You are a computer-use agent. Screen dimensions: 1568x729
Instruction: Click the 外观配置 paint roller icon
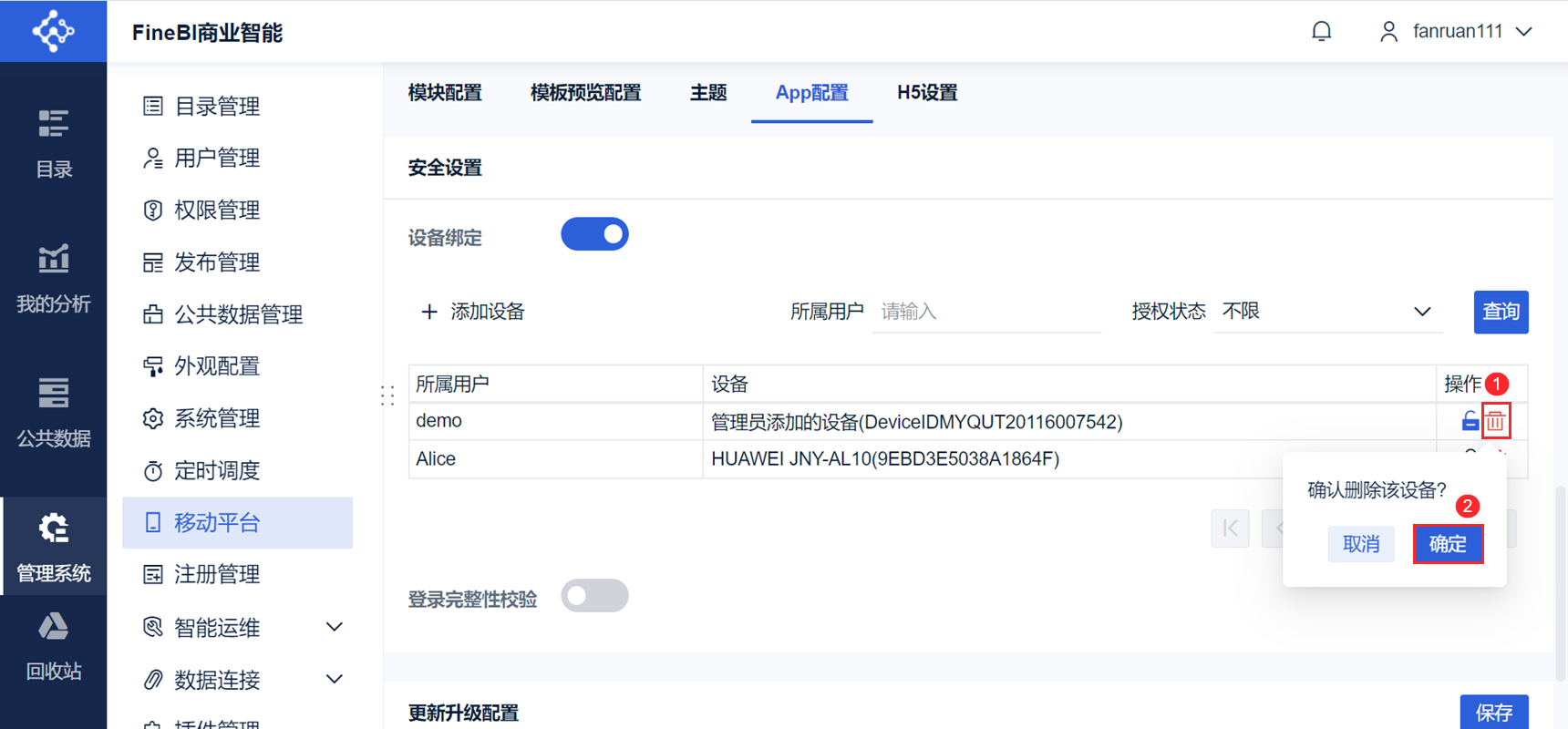click(153, 366)
